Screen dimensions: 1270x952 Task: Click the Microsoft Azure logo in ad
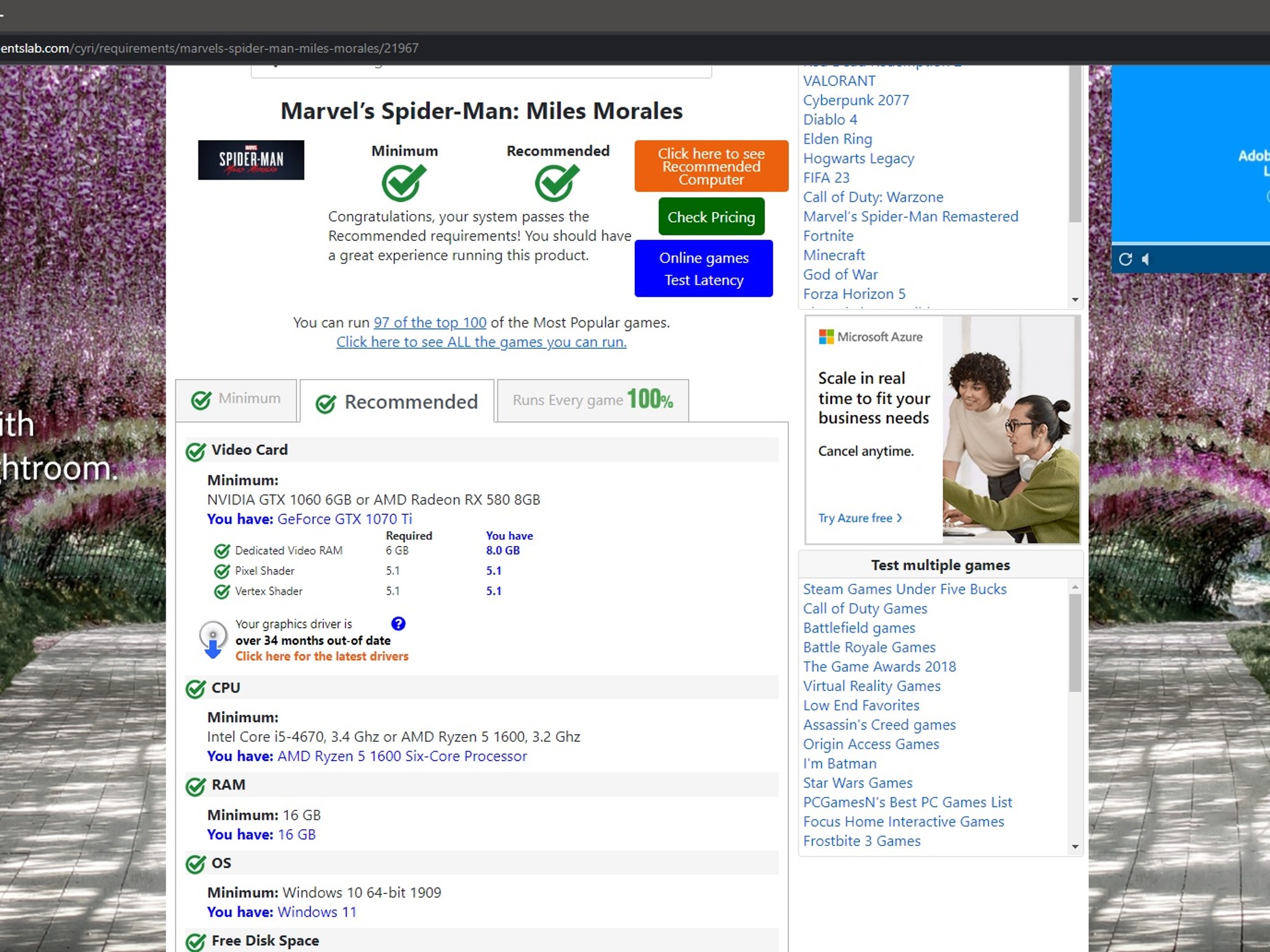pos(870,337)
